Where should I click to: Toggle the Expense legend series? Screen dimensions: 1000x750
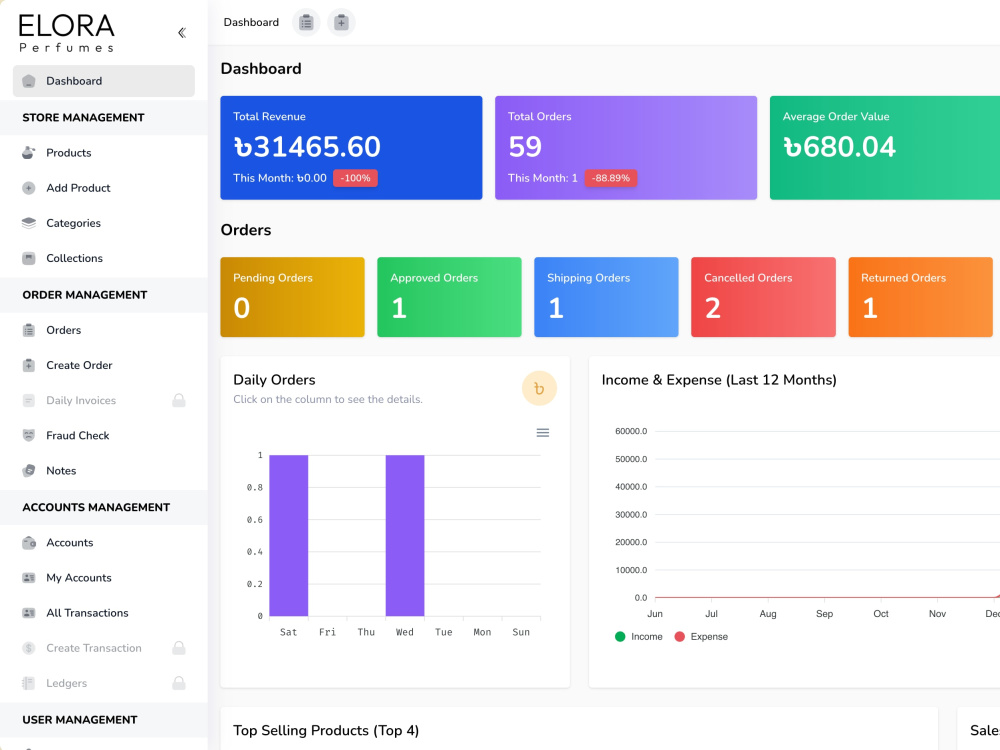(x=701, y=636)
